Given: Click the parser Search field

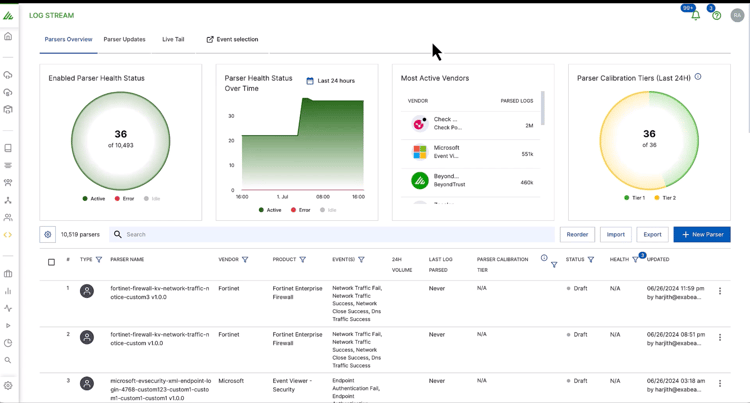Looking at the screenshot, I should [332, 235].
